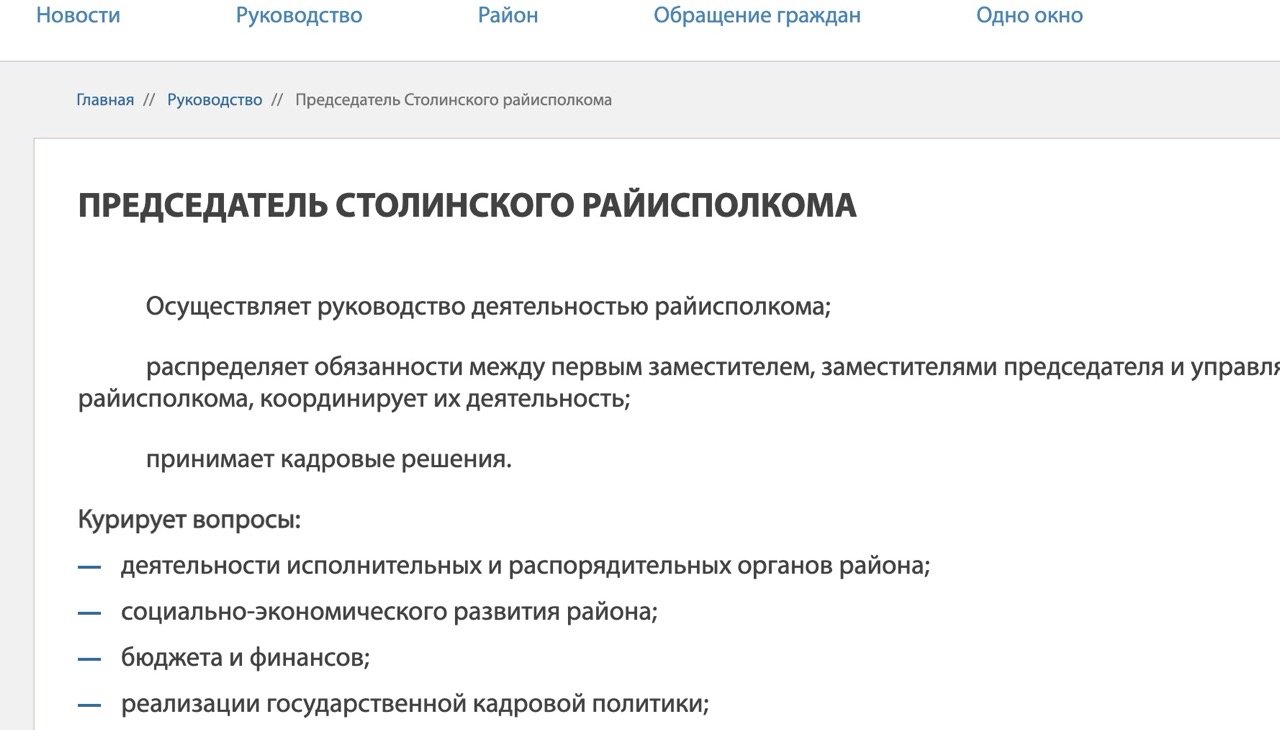Viewport: 1280px width, 730px height.
Task: Click the page heading ПРЕДСЕДАТЕЛЬ СТОЛИНСКОГО РАЙИСПОЛКОМА
Action: click(x=467, y=206)
